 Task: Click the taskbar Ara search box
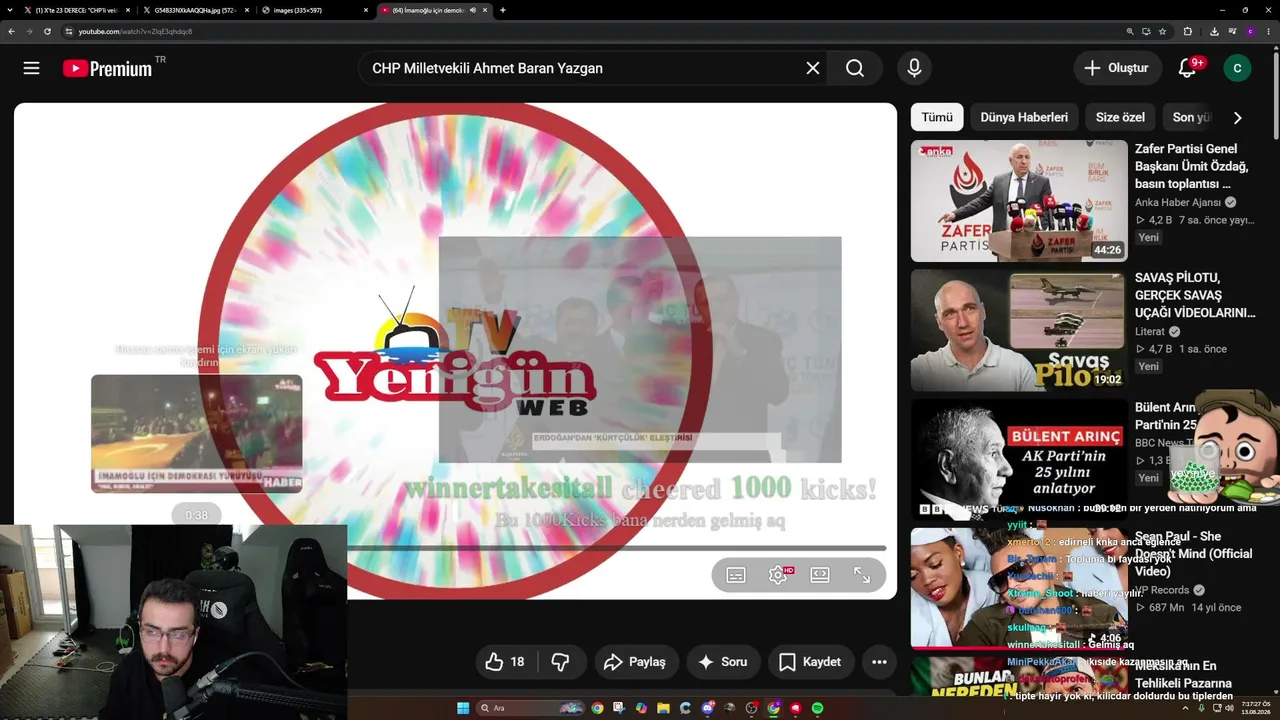pos(528,708)
